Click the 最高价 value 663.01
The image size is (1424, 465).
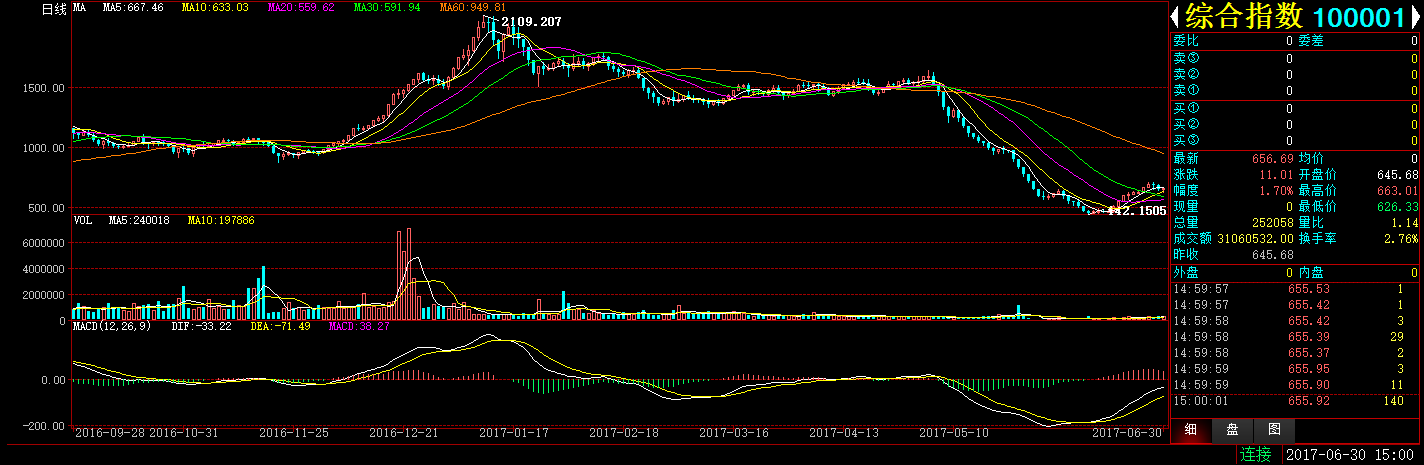(x=1398, y=190)
